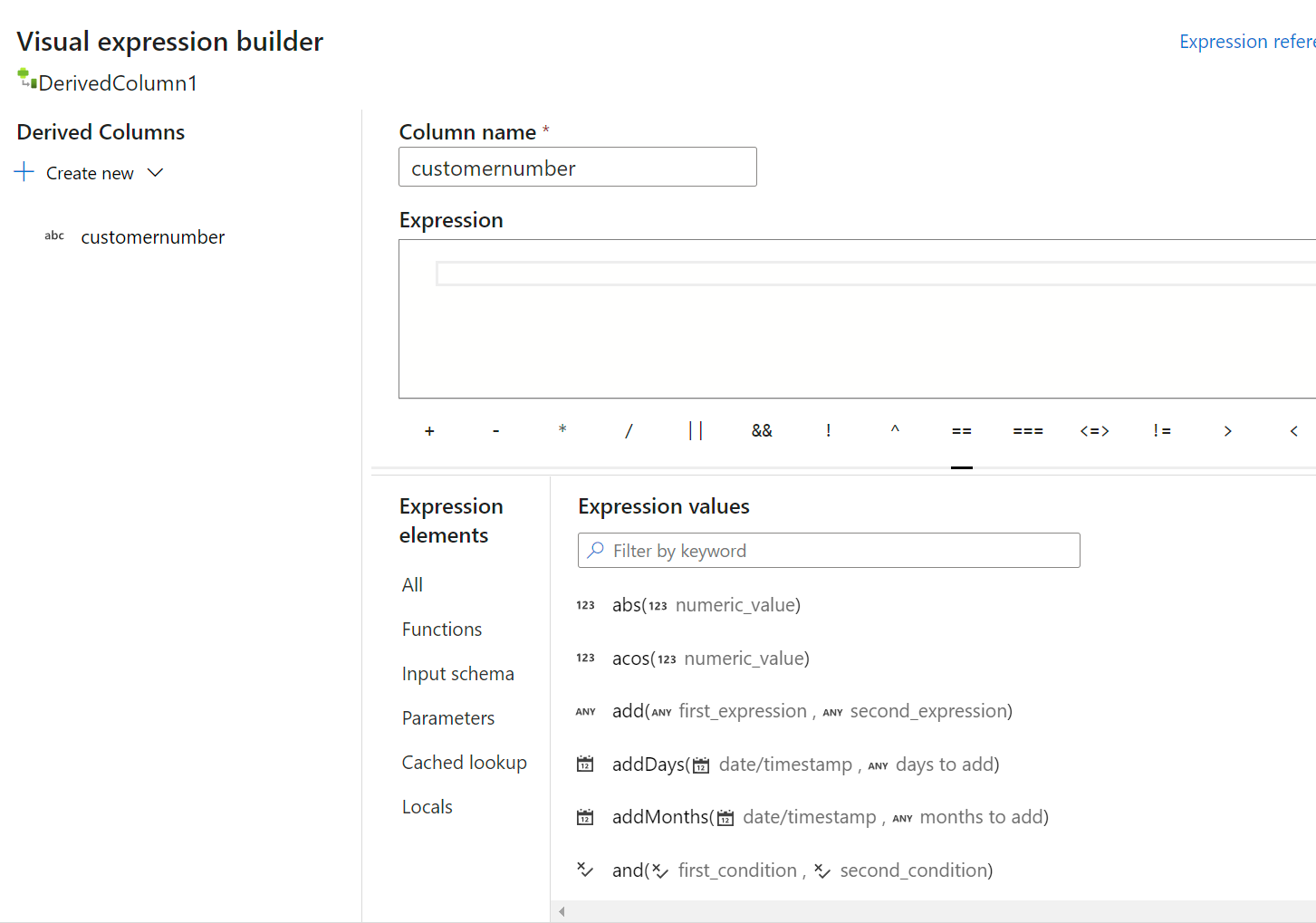Image resolution: width=1316 pixels, height=923 pixels.
Task: Click the plus icon beside Create new
Action: click(23, 171)
